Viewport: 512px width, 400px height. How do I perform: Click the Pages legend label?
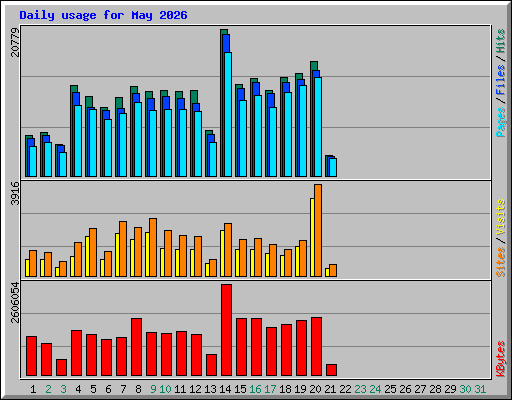pyautogui.click(x=501, y=122)
